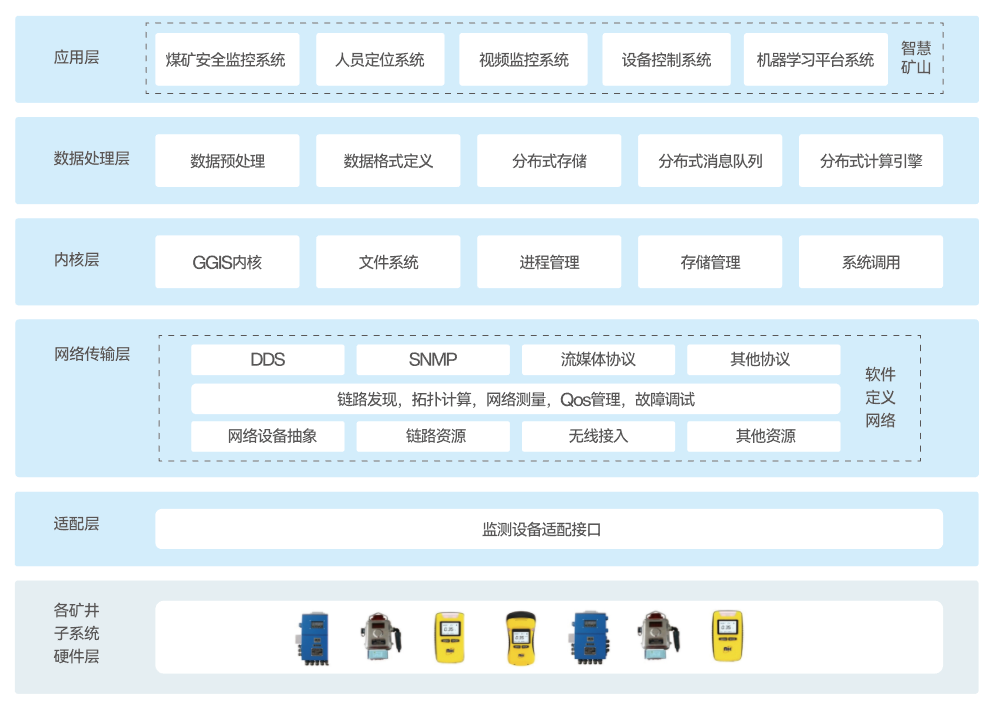Click the 链路发现 wide function bar
995x704 pixels.
point(515,399)
